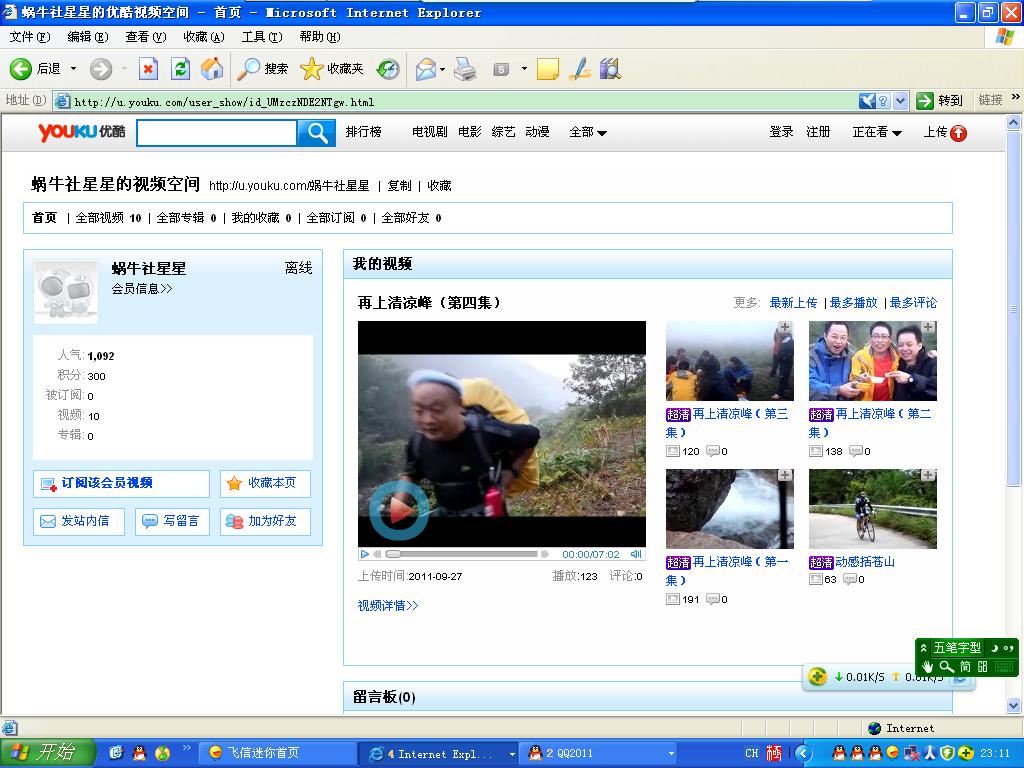Image resolution: width=1024 pixels, height=768 pixels.
Task: Open the IE History toolbar icon
Action: 388,68
